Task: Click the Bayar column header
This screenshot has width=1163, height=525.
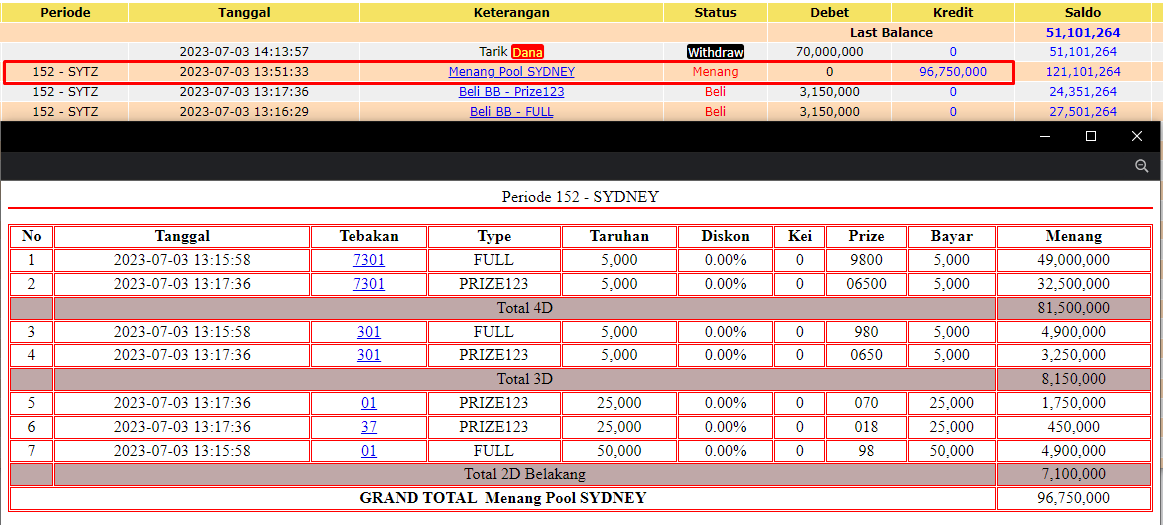Action: (x=951, y=237)
